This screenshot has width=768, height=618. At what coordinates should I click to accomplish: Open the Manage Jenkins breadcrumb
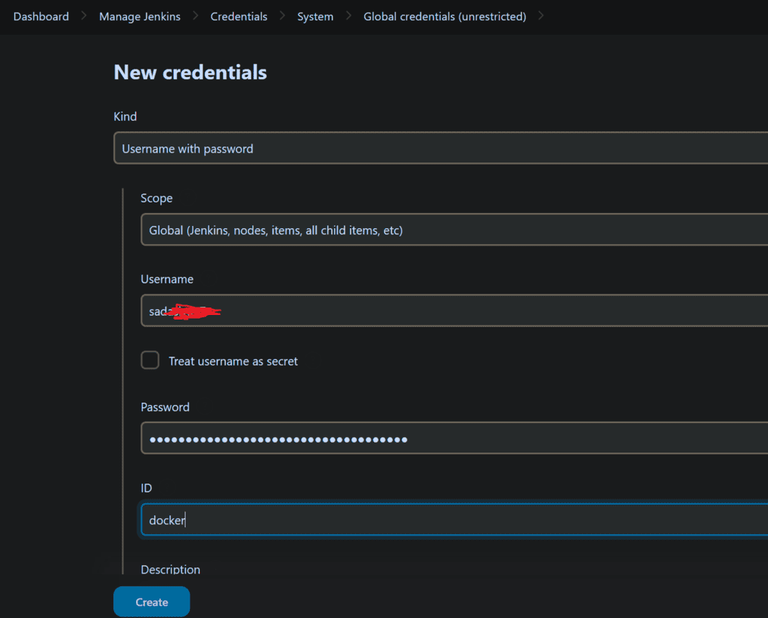pos(140,16)
